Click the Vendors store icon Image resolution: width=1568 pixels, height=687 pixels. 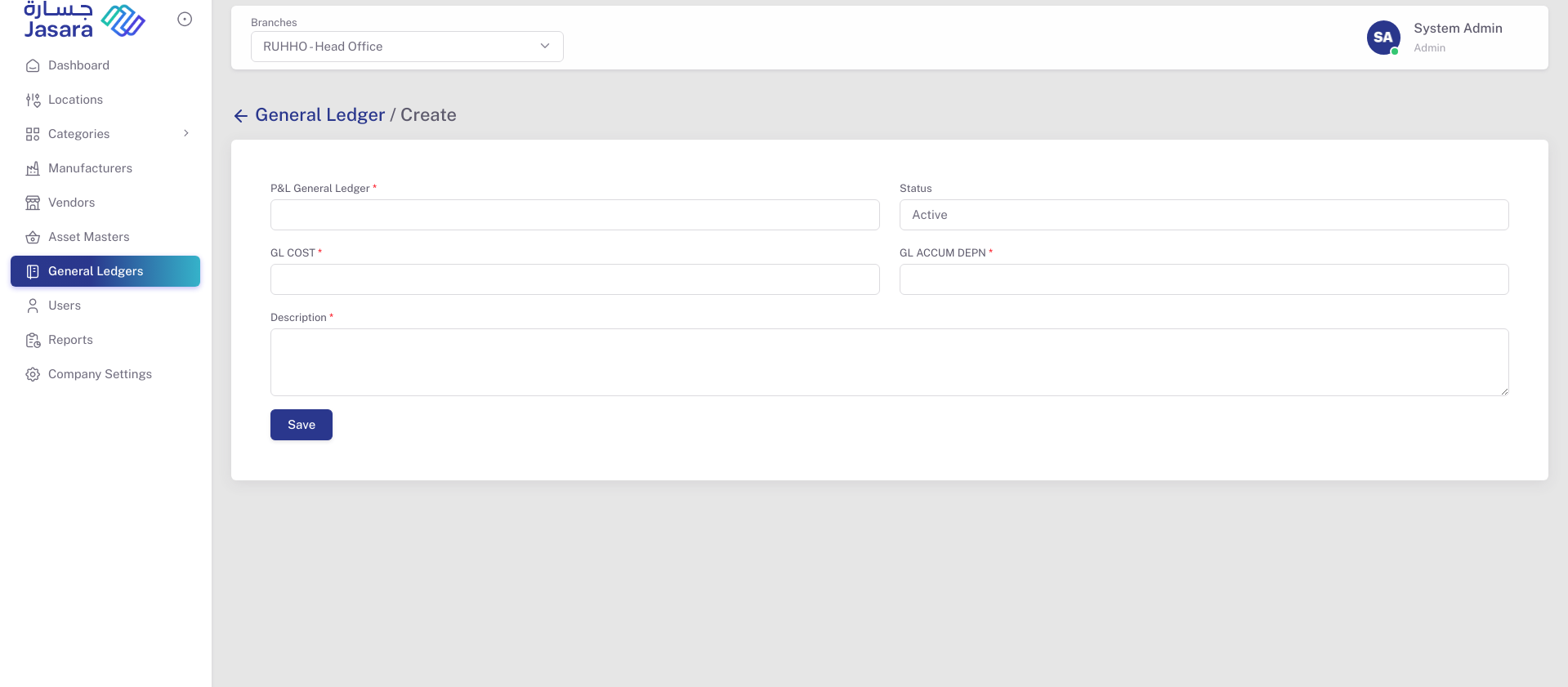[33, 203]
